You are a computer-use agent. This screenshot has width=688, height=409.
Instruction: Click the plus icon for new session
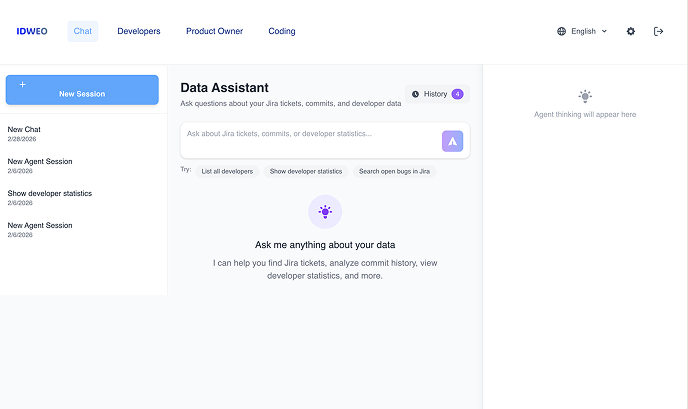click(23, 84)
